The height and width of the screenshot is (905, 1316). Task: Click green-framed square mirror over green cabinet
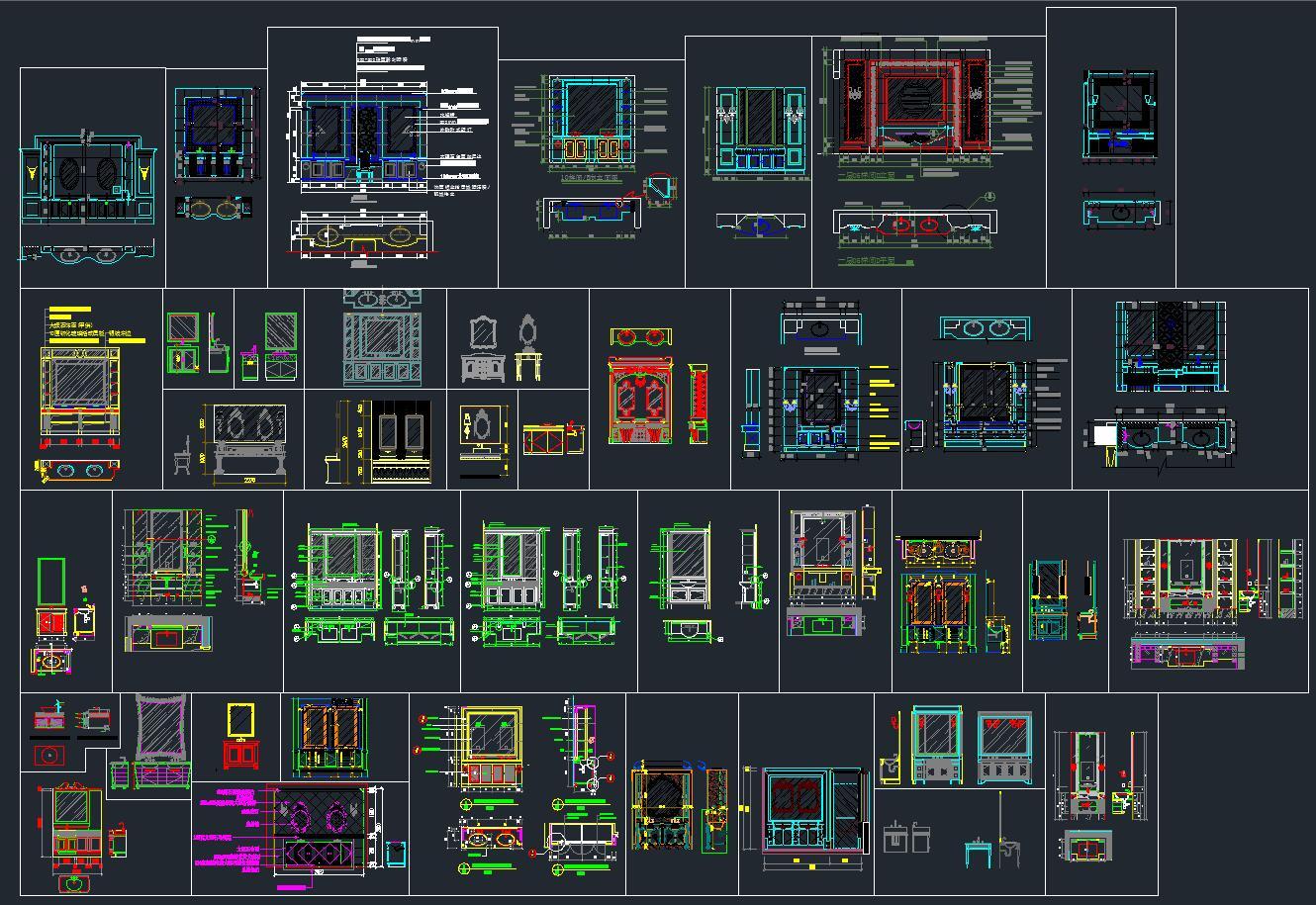pyautogui.click(x=182, y=342)
